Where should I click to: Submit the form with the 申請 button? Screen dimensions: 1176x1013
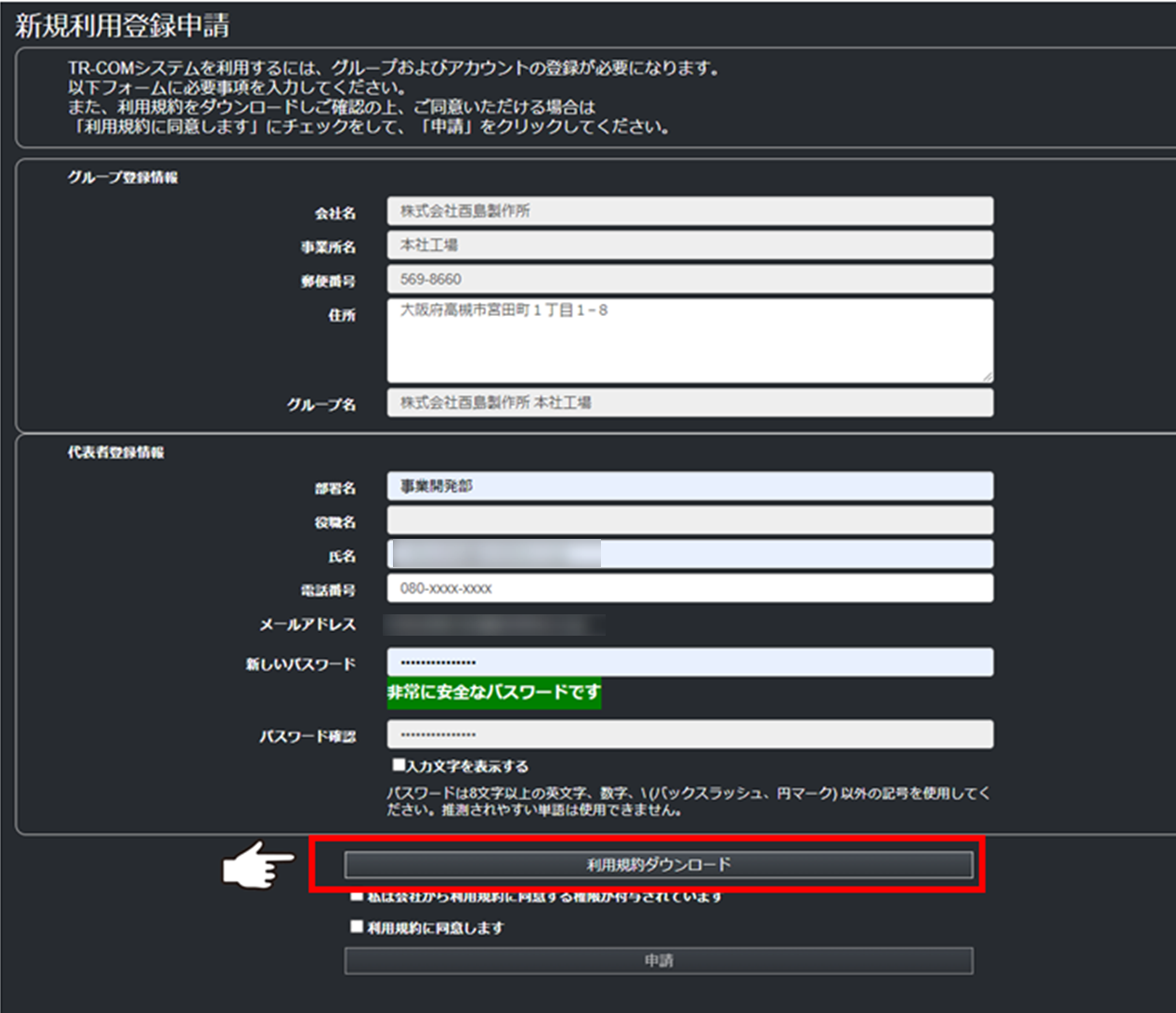click(658, 960)
